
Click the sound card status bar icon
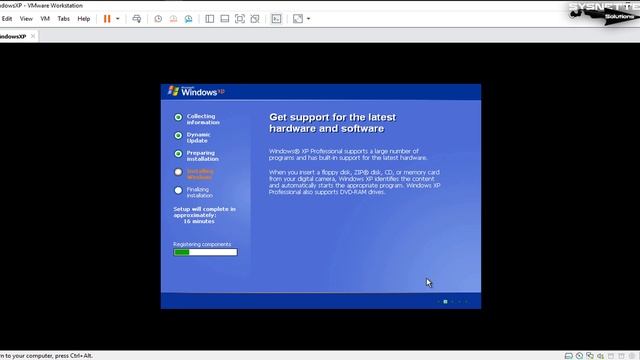click(x=600, y=356)
